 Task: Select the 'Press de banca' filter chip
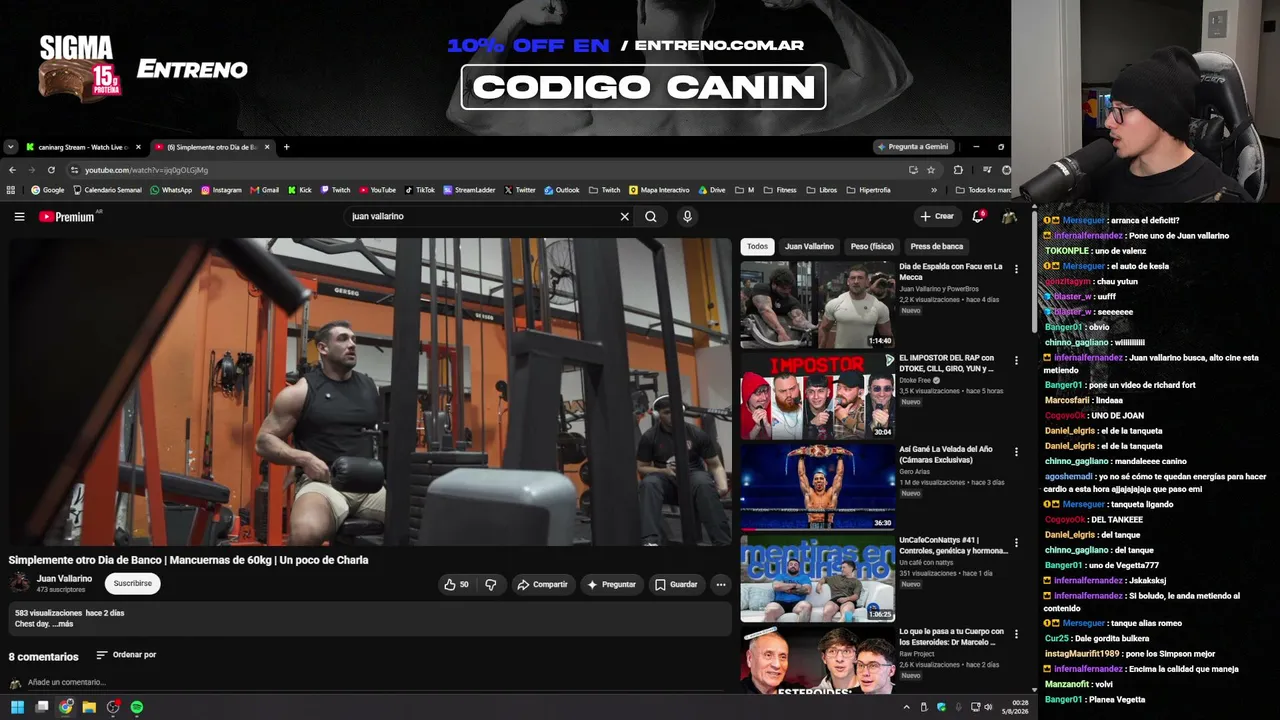pyautogui.click(x=937, y=246)
